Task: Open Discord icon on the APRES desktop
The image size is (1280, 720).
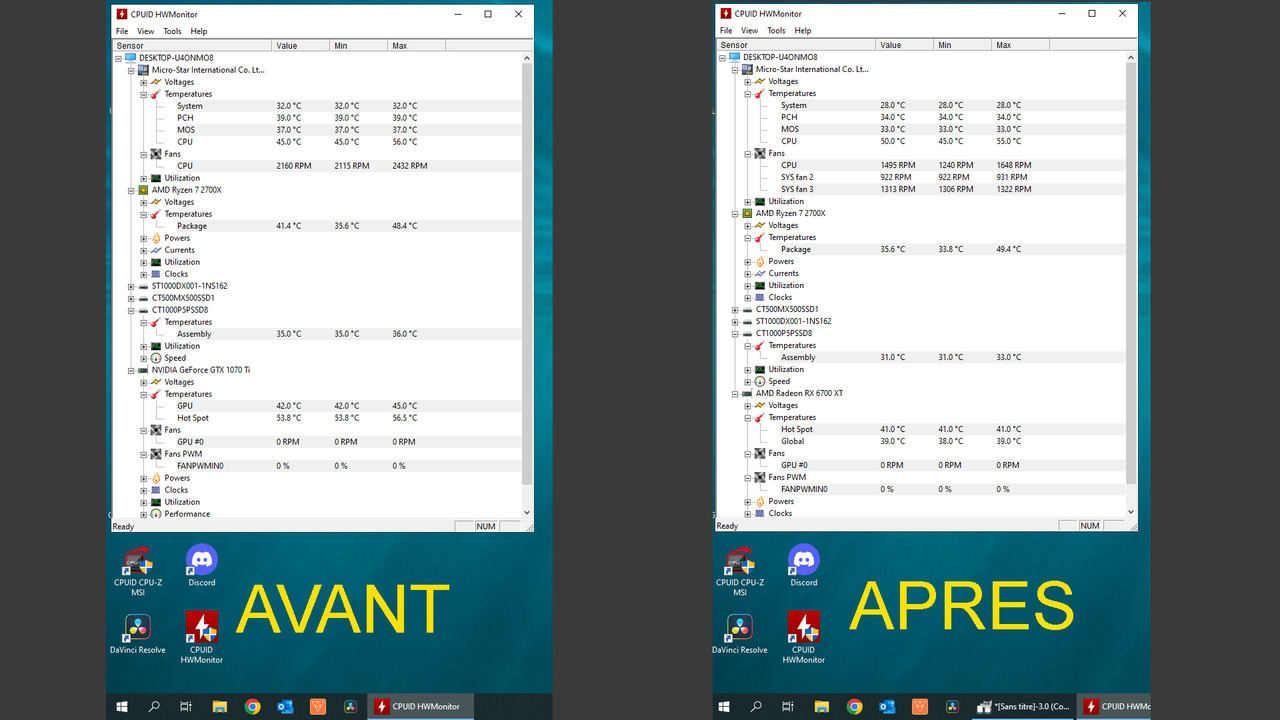Action: 803,566
